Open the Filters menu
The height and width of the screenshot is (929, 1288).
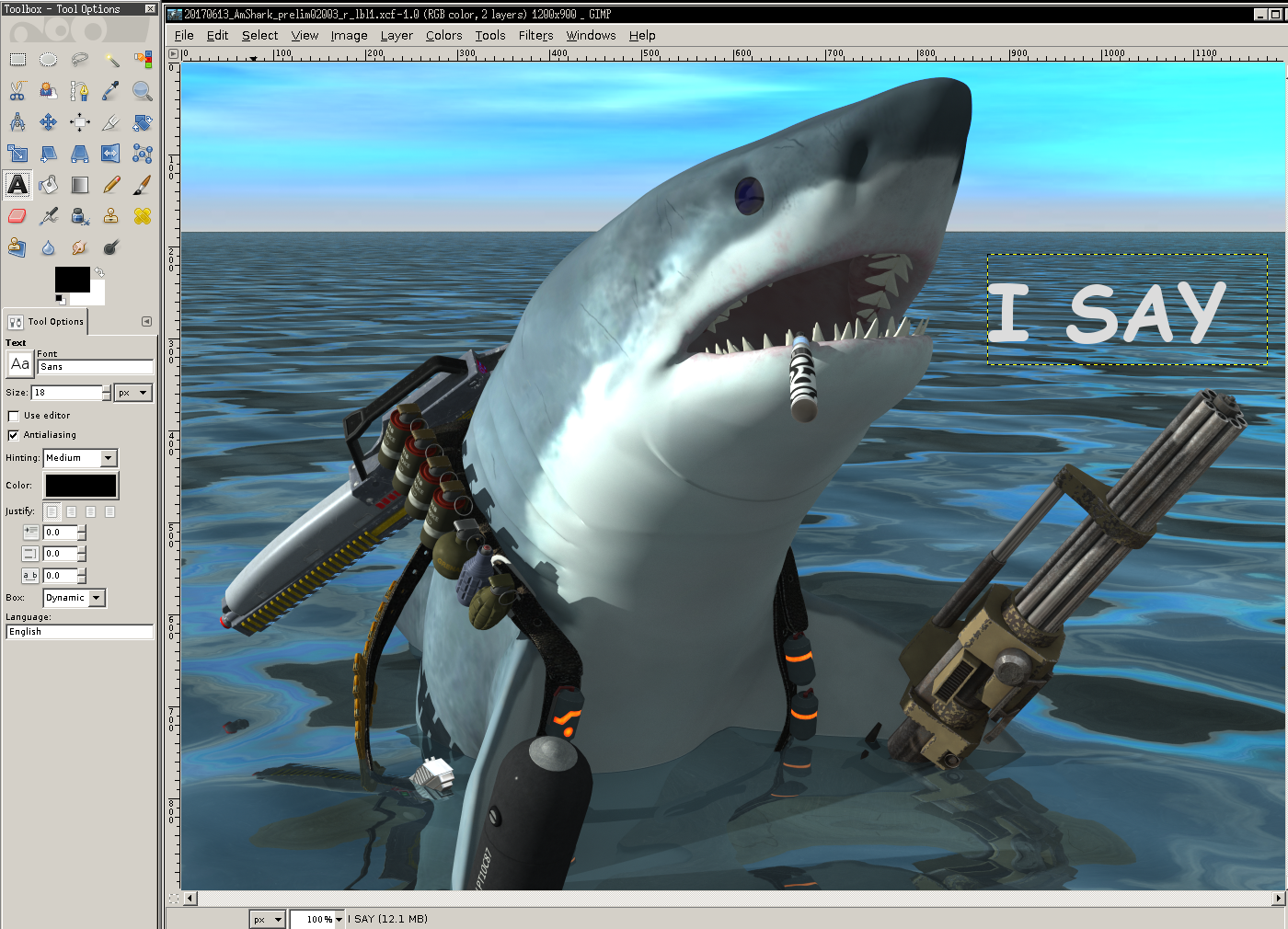(x=535, y=35)
